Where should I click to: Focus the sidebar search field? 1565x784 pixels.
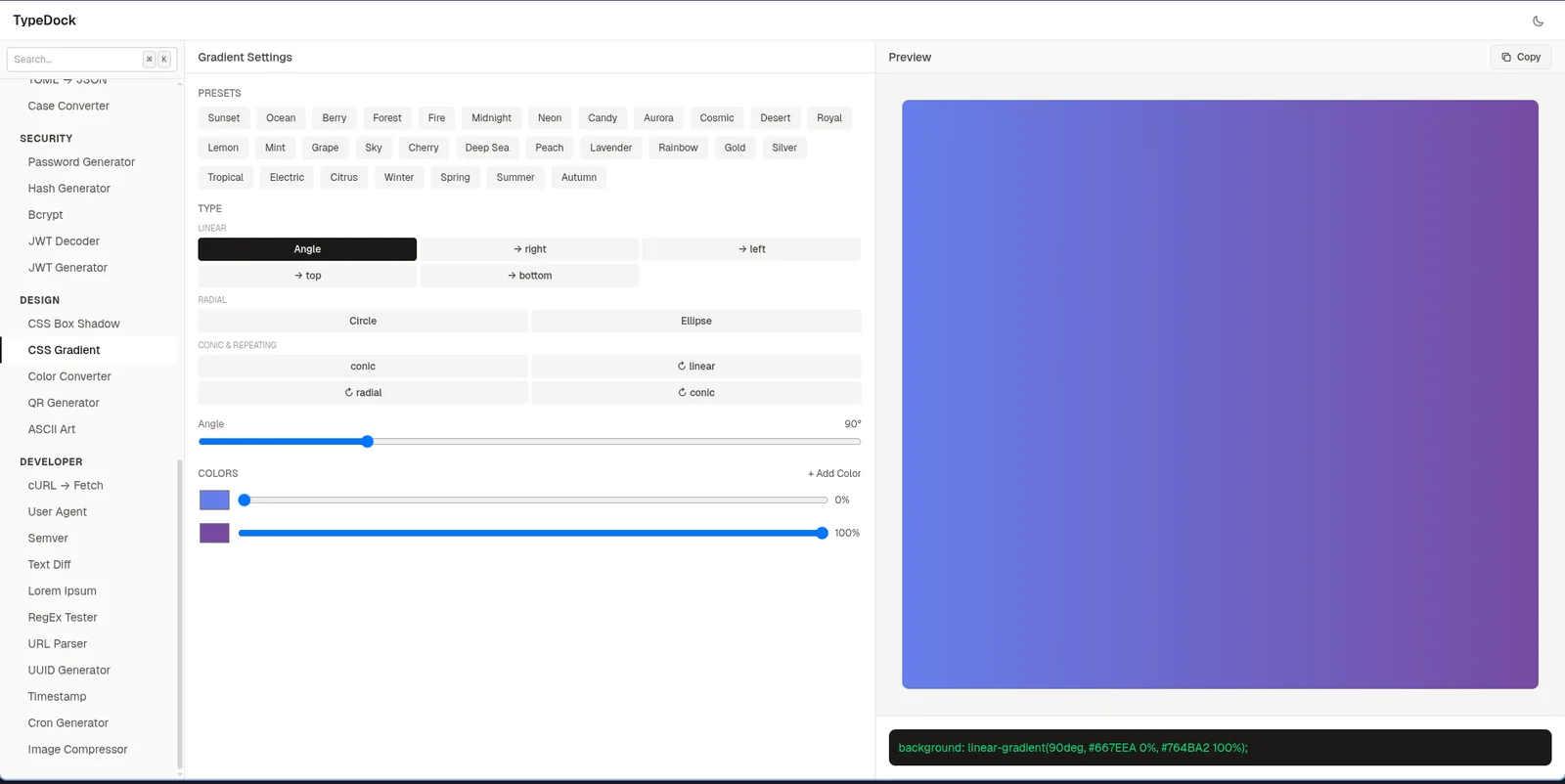[92, 60]
